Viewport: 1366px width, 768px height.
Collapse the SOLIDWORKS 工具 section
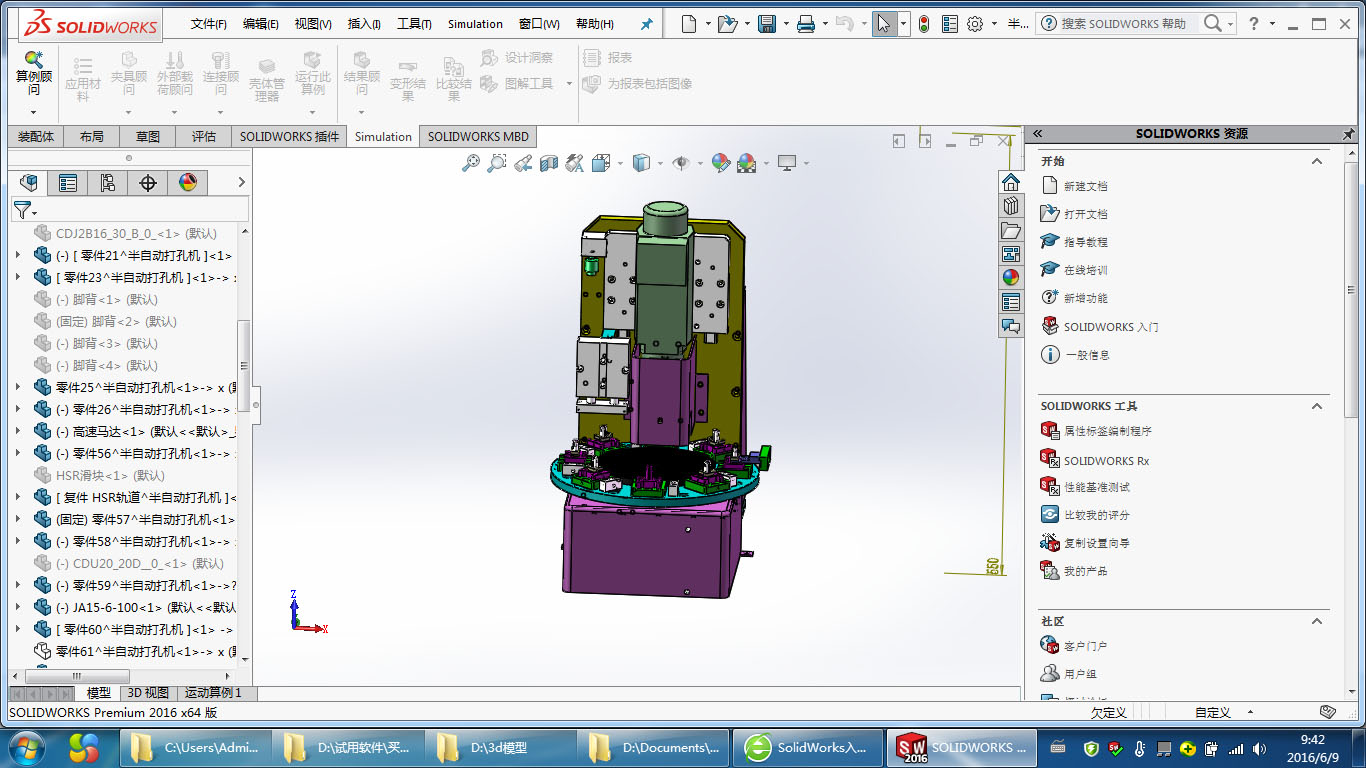[x=1317, y=406]
